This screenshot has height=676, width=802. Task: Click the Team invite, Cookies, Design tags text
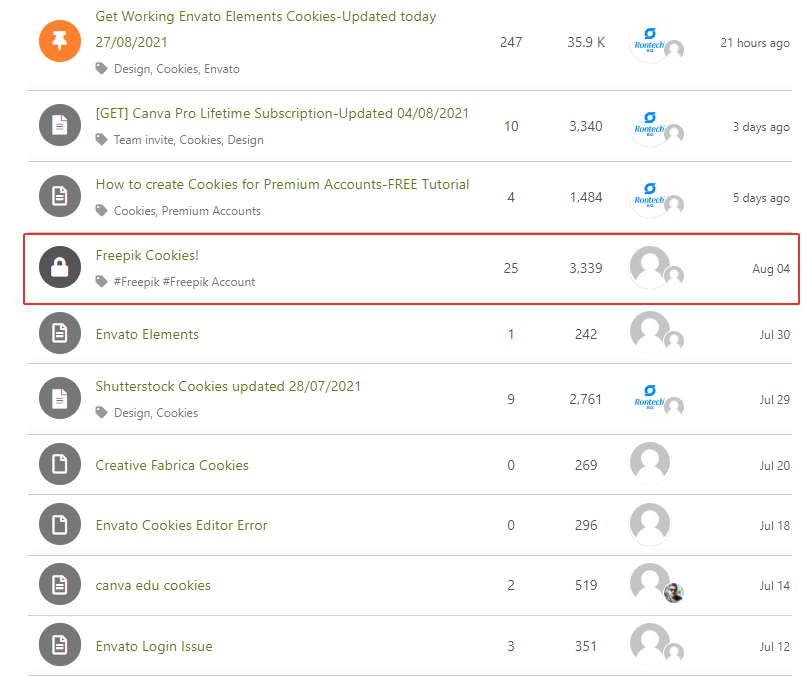tap(189, 140)
